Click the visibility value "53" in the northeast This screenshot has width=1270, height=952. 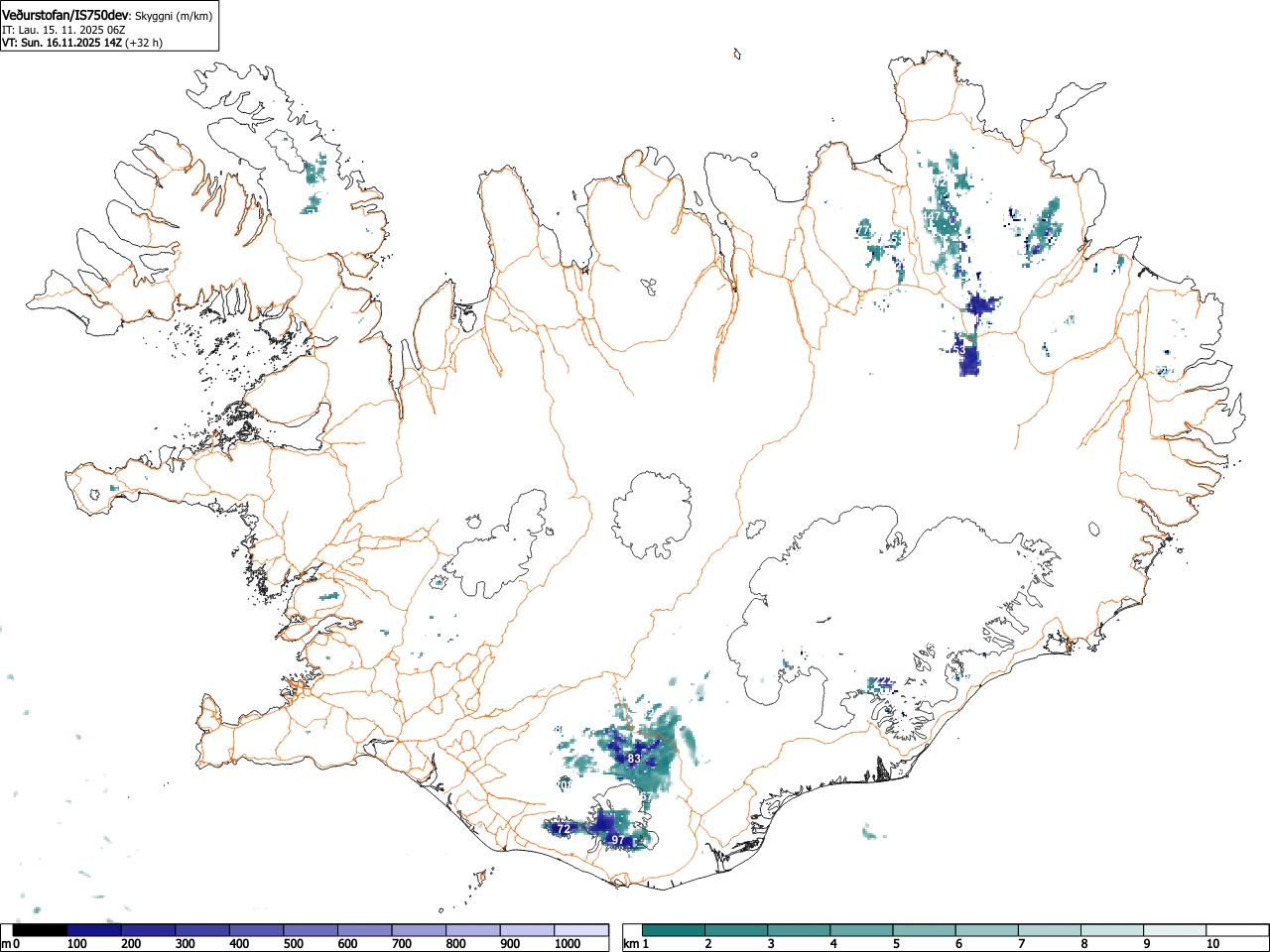click(x=958, y=350)
